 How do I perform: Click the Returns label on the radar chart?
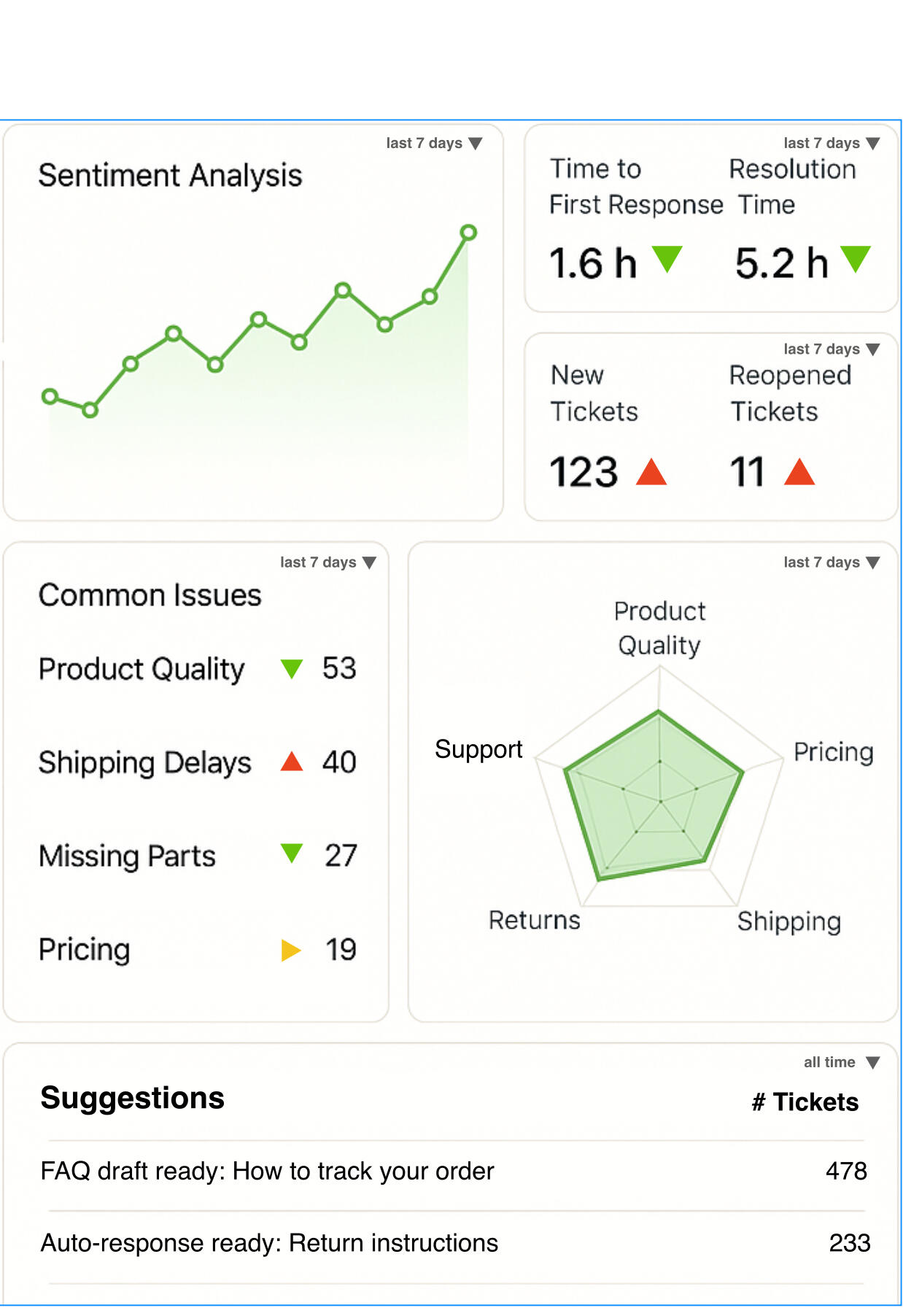[534, 920]
